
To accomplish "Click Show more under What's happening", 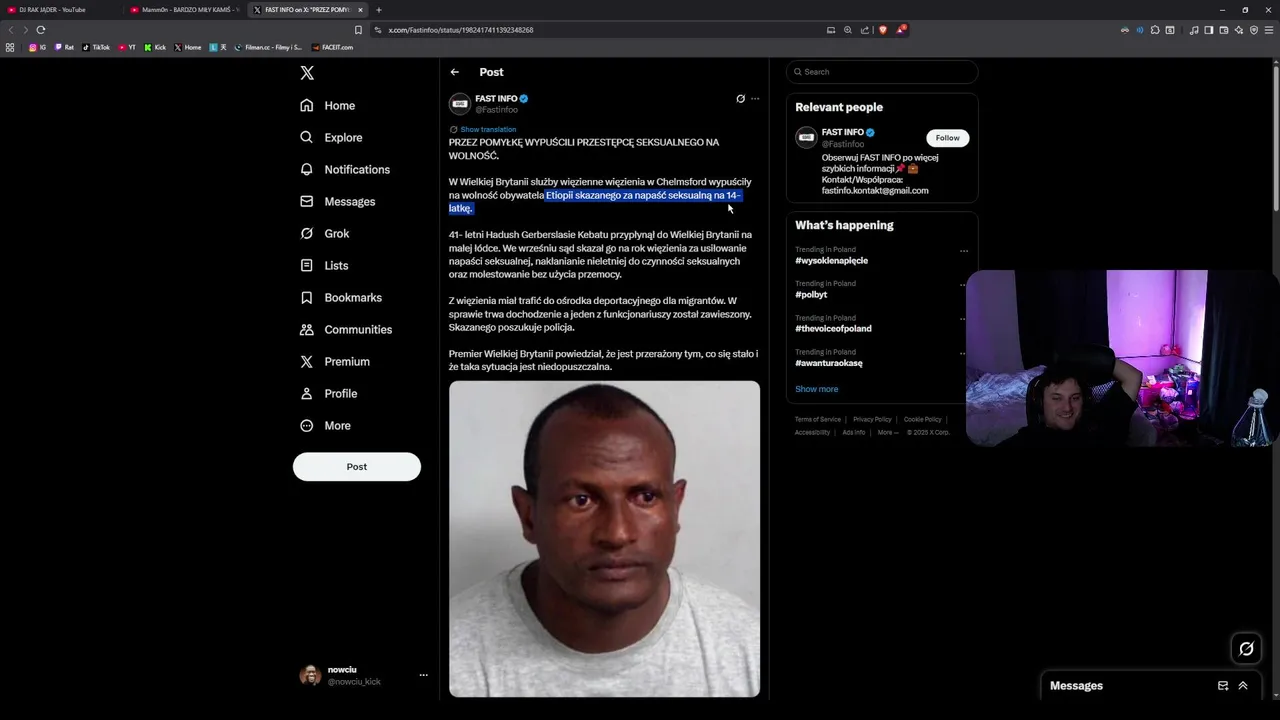I will tap(816, 389).
